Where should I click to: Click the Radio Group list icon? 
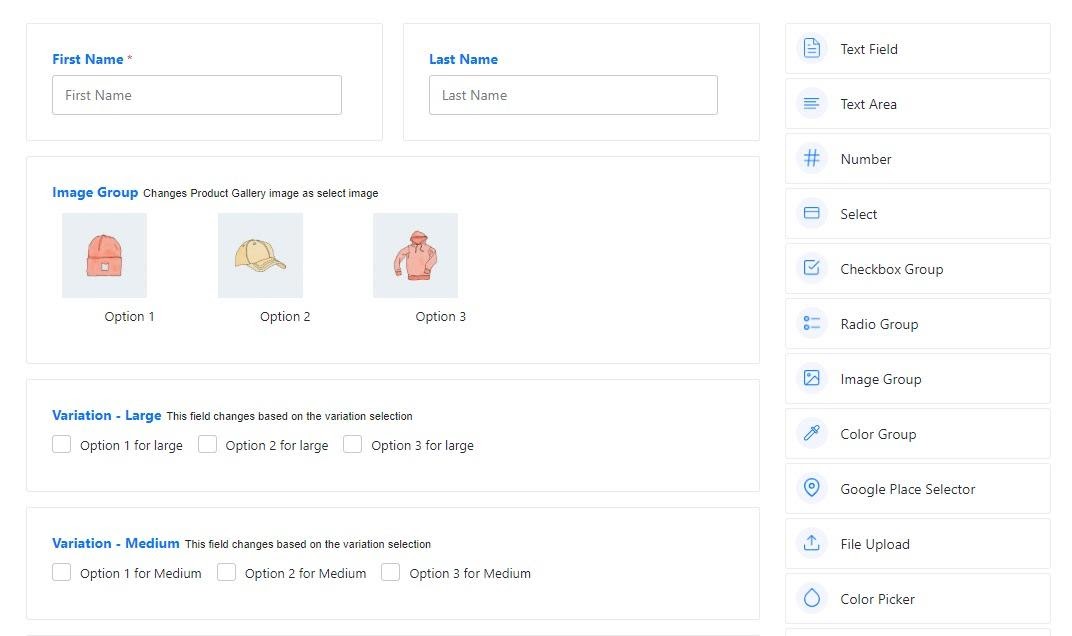812,323
